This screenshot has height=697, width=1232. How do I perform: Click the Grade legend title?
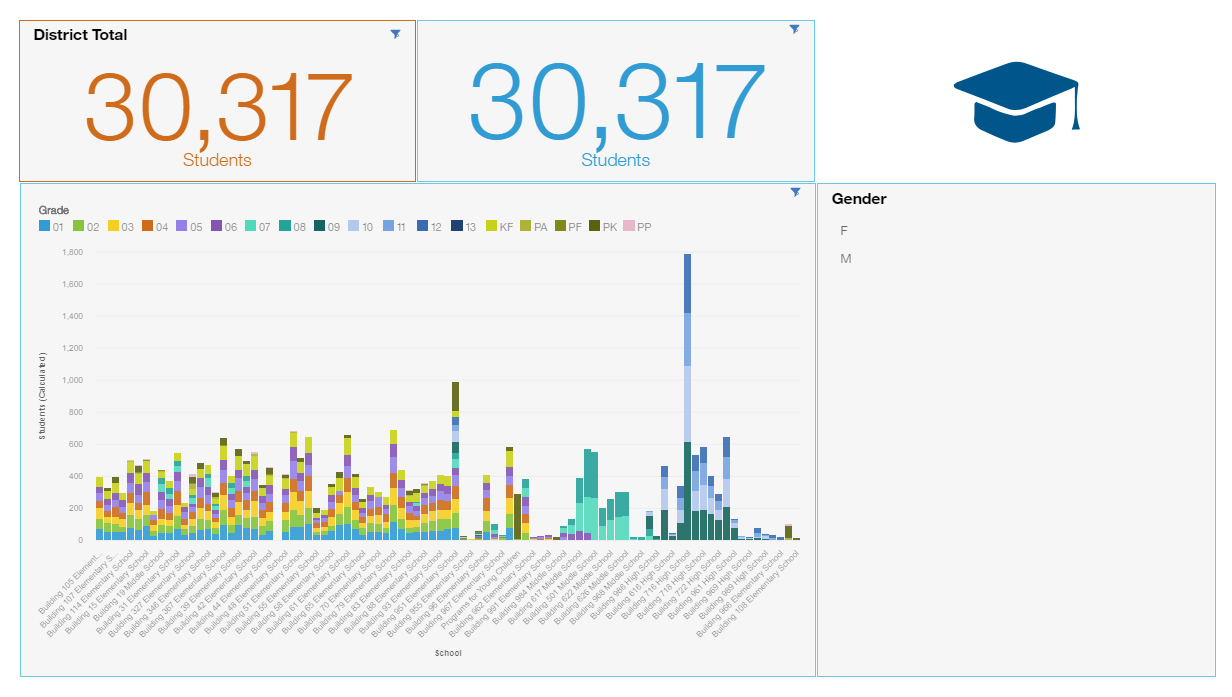coord(54,210)
